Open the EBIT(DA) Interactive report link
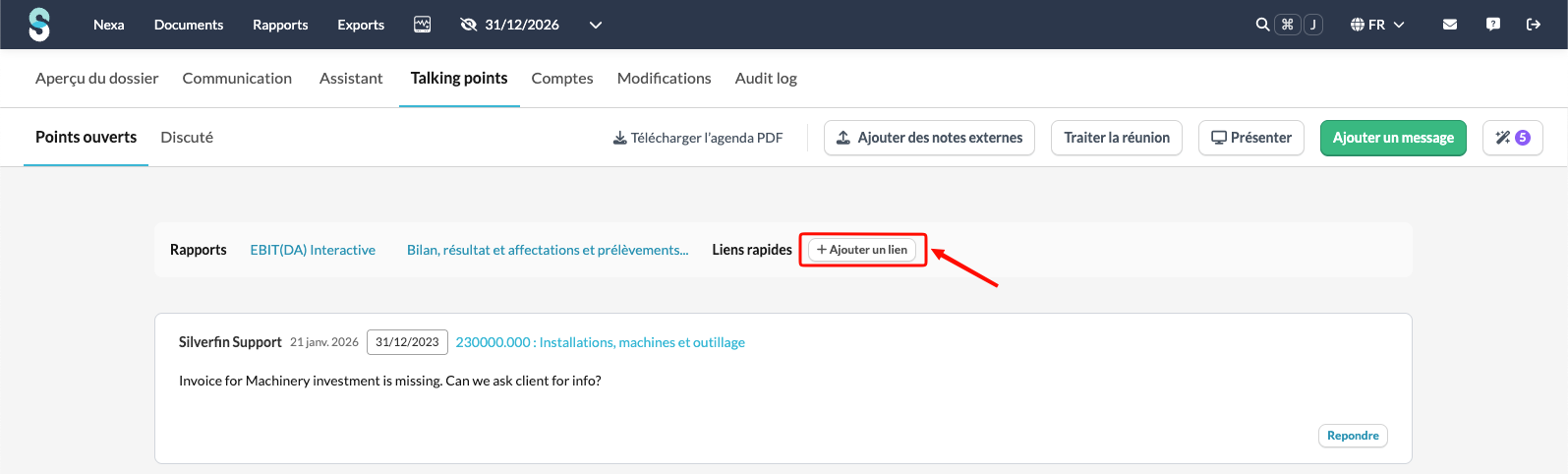Screen dimensions: 1568x474 point(313,250)
